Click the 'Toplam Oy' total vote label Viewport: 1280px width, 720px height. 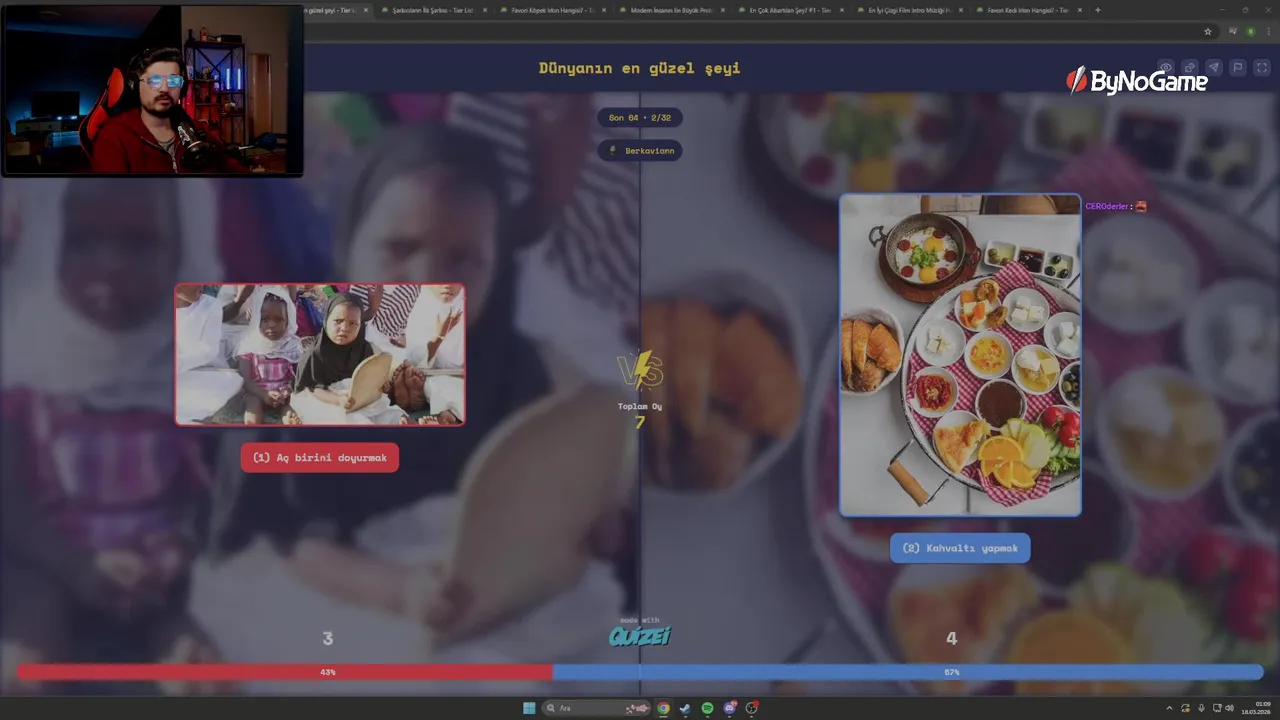(640, 406)
